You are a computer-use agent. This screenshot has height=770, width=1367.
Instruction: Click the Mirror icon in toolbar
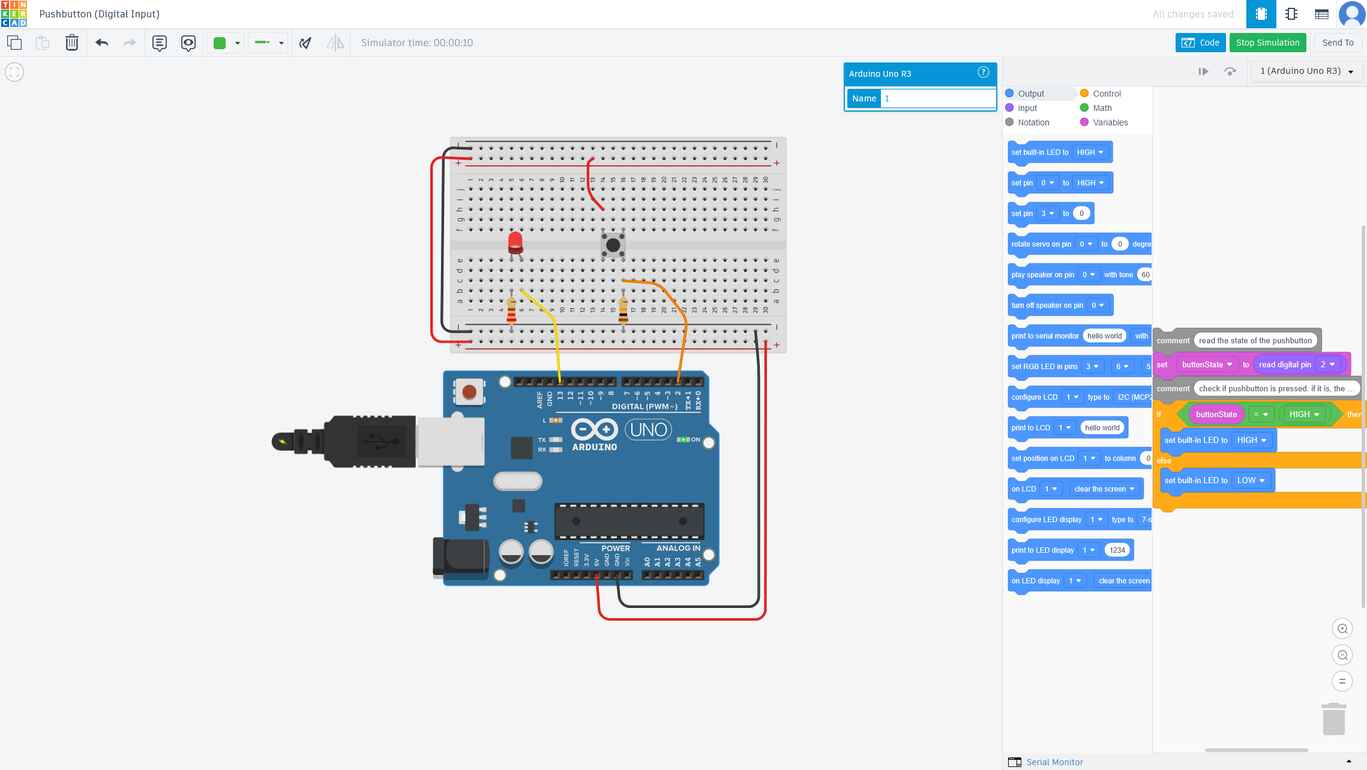pos(335,43)
